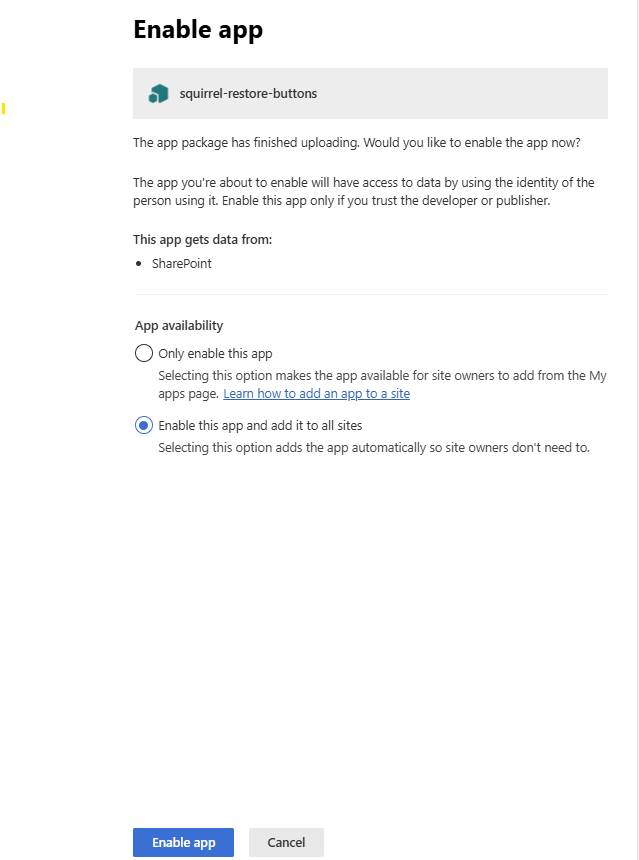Click the divider line below SharePoint
Viewport: 639px width, 860px height.
[371, 295]
